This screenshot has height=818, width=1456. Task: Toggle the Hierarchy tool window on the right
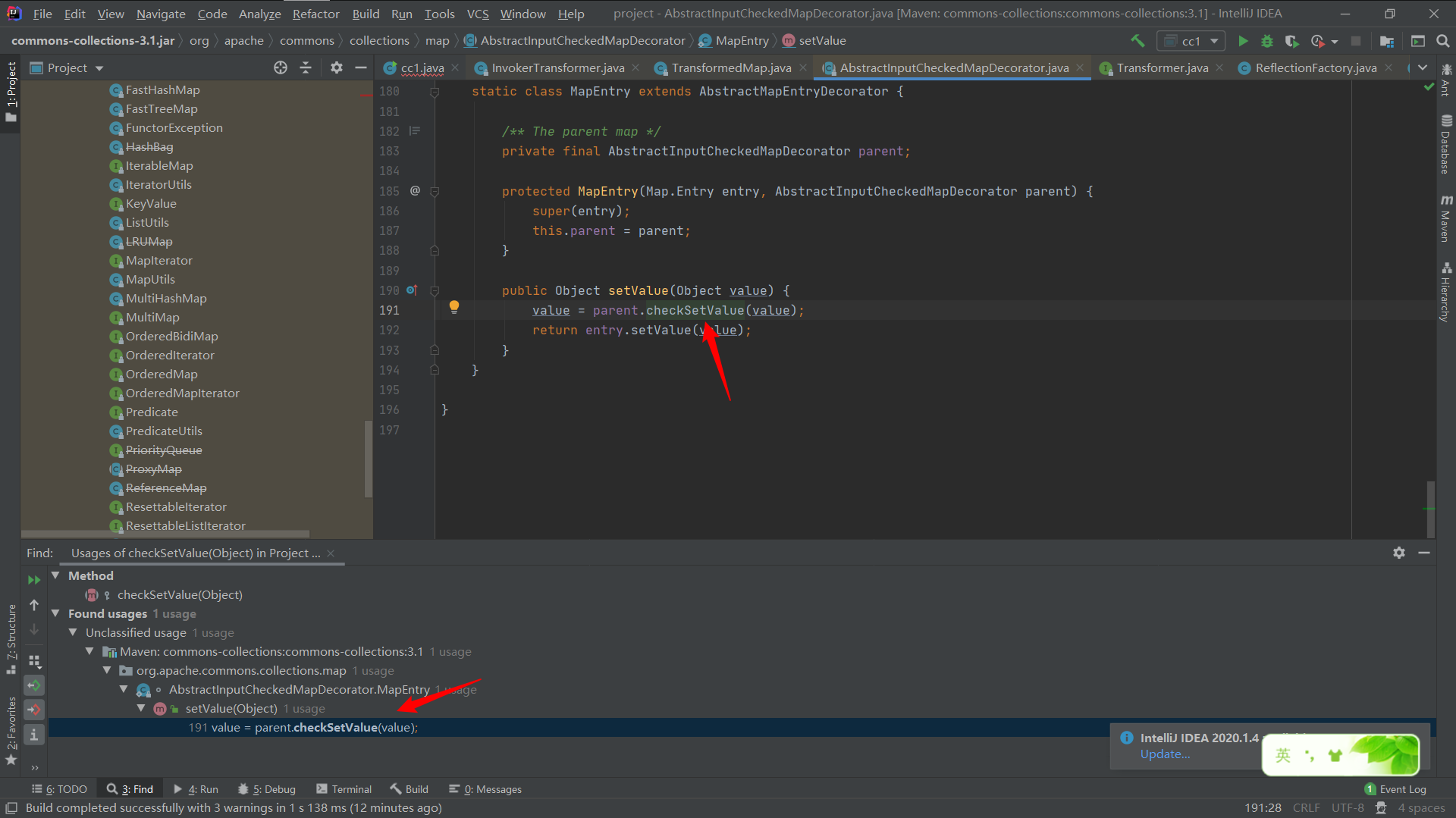tap(1446, 292)
